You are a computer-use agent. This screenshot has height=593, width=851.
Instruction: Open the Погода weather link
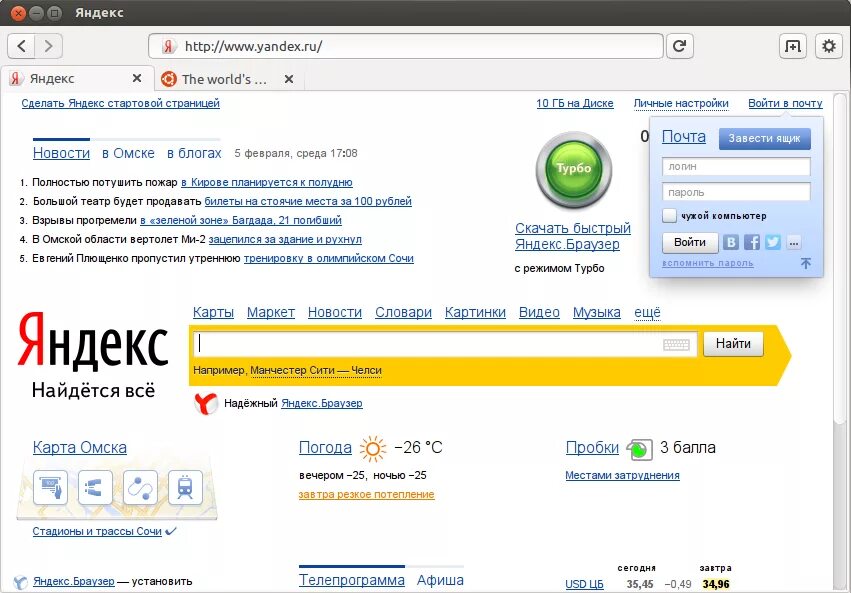325,448
